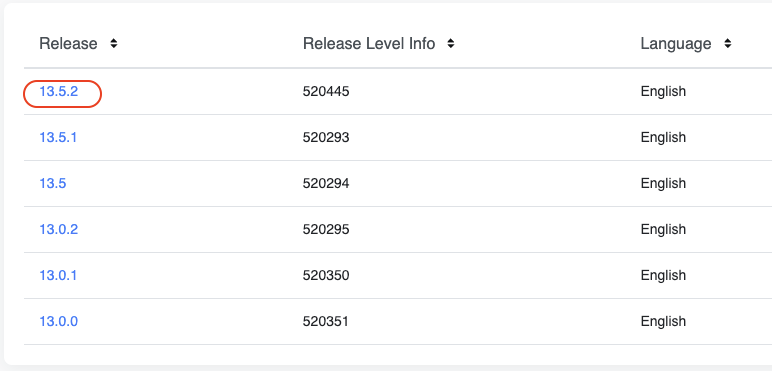
Task: Sort table by Release column arrow icon
Action: [x=114, y=44]
